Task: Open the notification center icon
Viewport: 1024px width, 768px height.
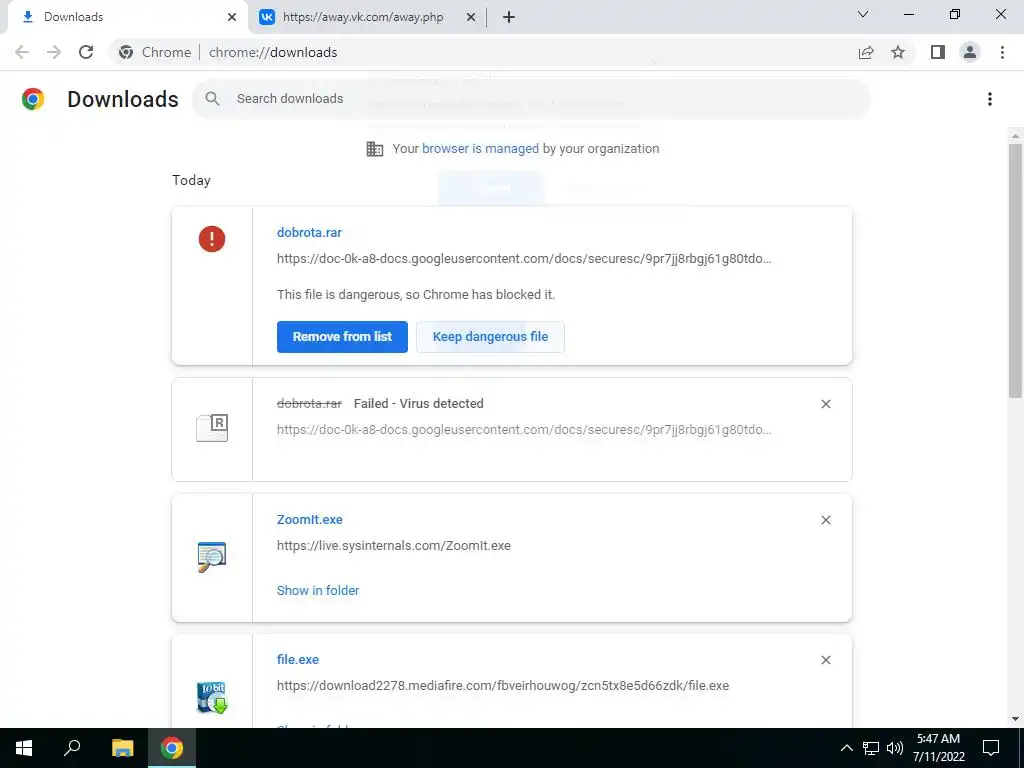Action: click(x=991, y=748)
